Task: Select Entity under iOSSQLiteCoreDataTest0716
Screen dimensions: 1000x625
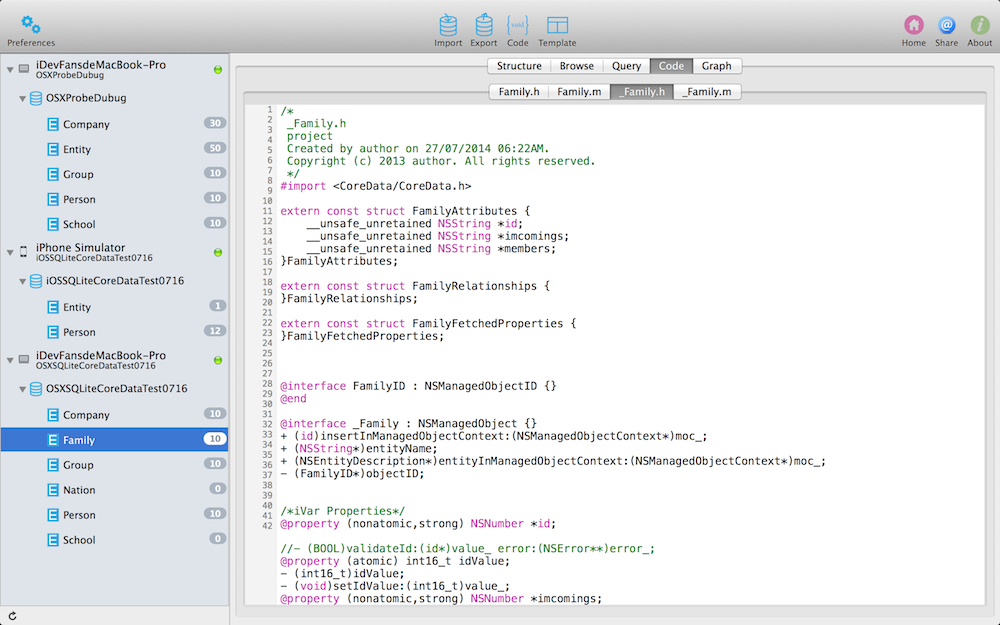Action: pos(115,307)
